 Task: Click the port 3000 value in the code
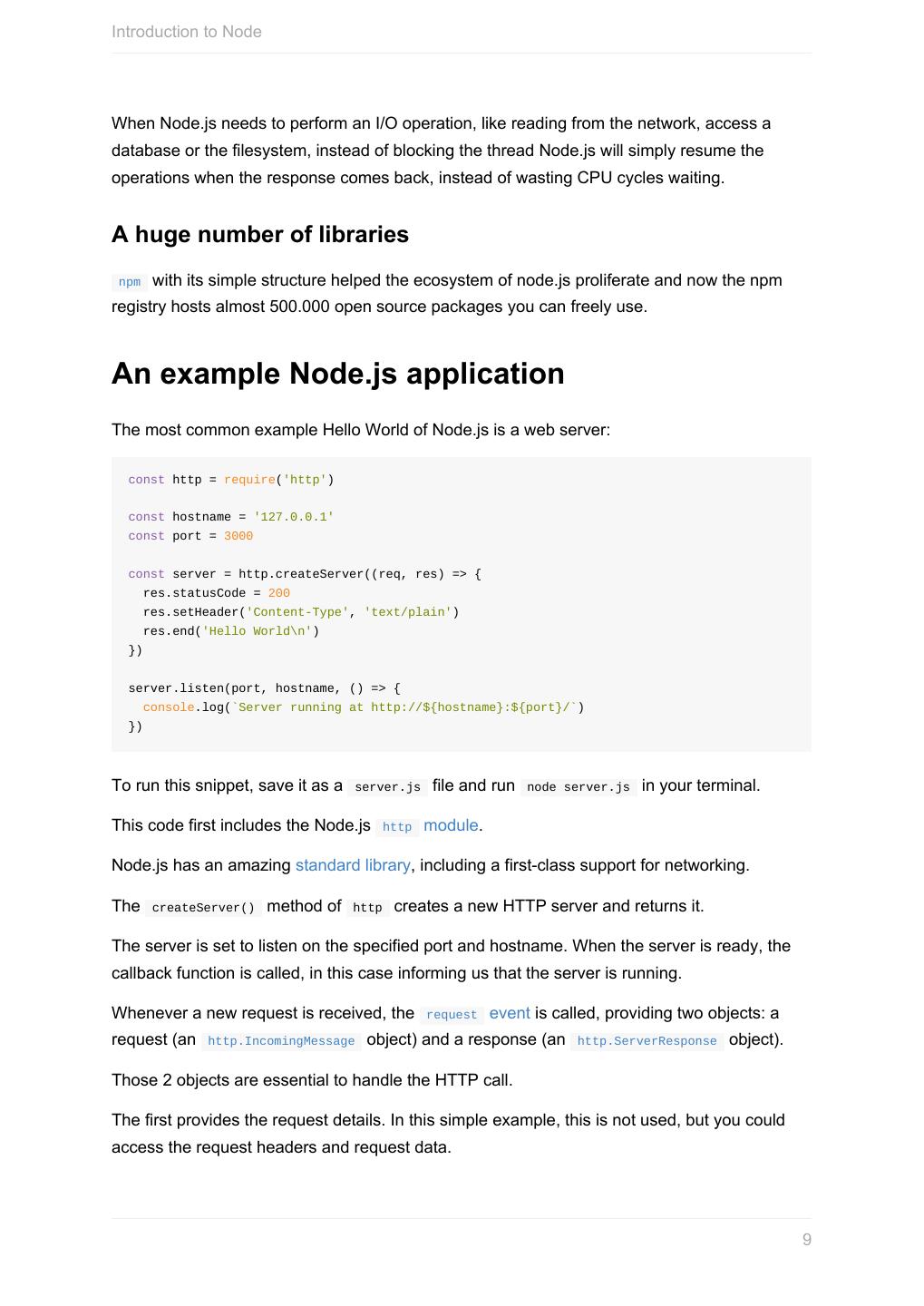238,536
